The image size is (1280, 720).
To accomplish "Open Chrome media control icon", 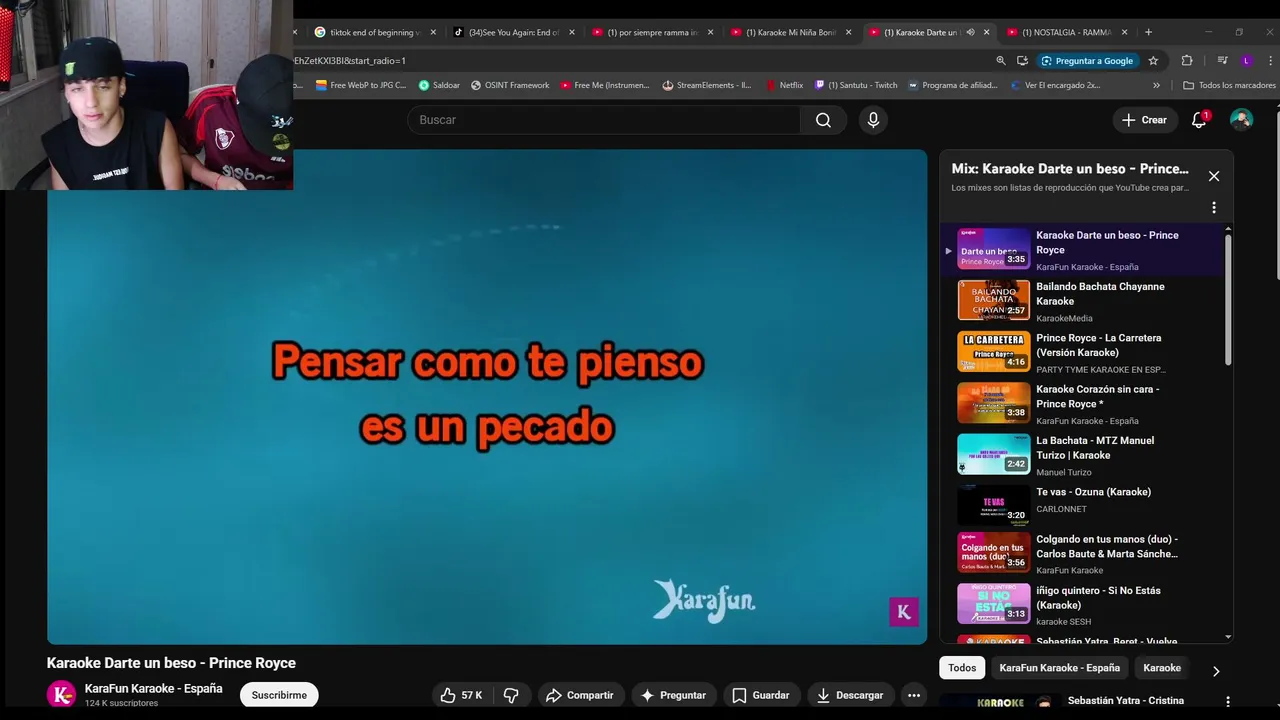I will pyautogui.click(x=1222, y=61).
